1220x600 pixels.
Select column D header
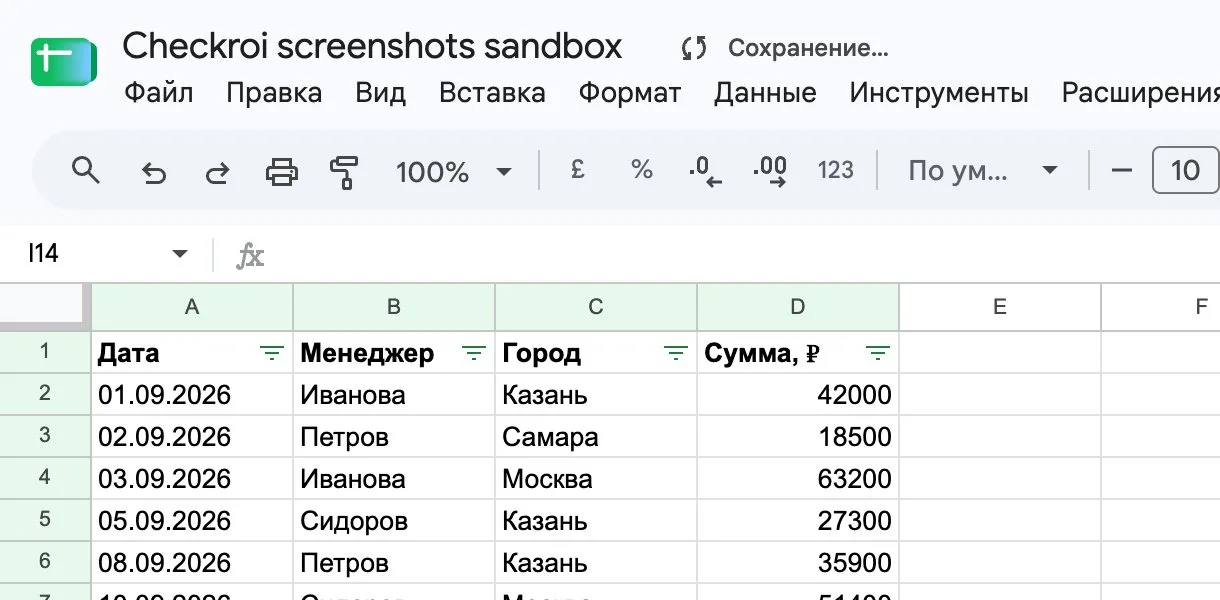click(x=798, y=307)
